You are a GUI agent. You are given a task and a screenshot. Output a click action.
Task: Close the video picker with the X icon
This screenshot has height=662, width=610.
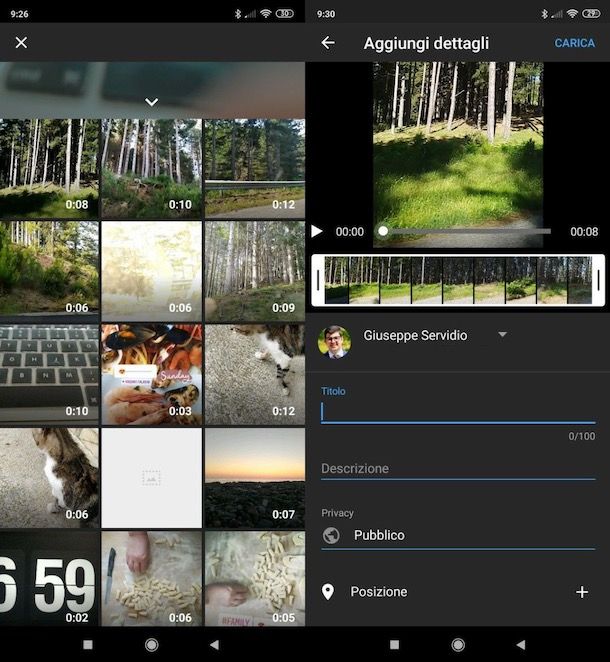(x=21, y=43)
